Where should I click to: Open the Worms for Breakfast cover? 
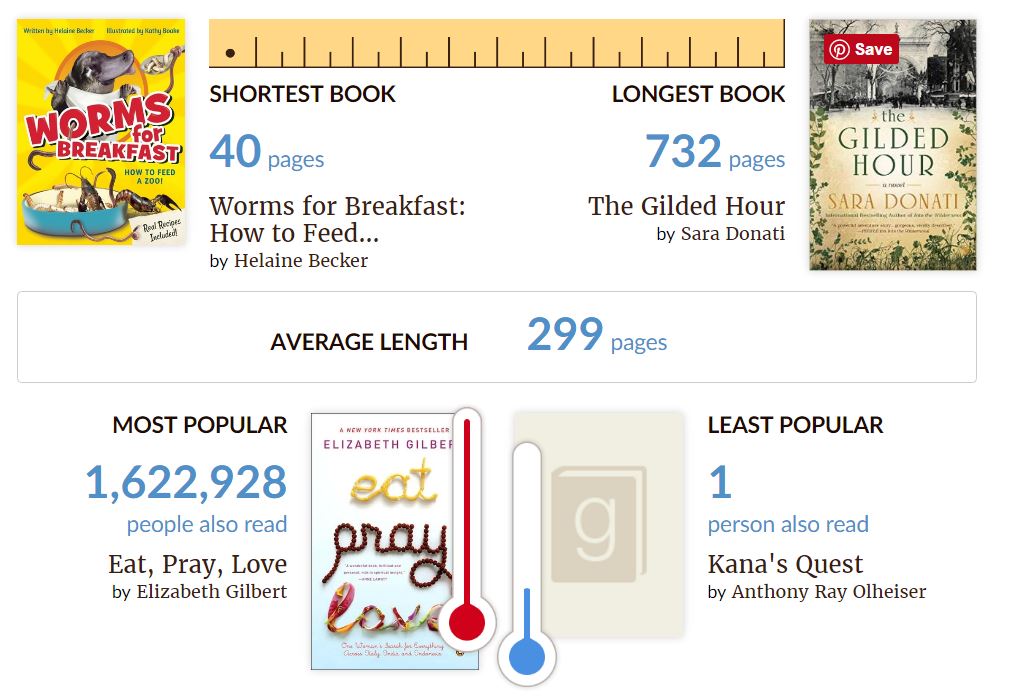click(x=101, y=132)
